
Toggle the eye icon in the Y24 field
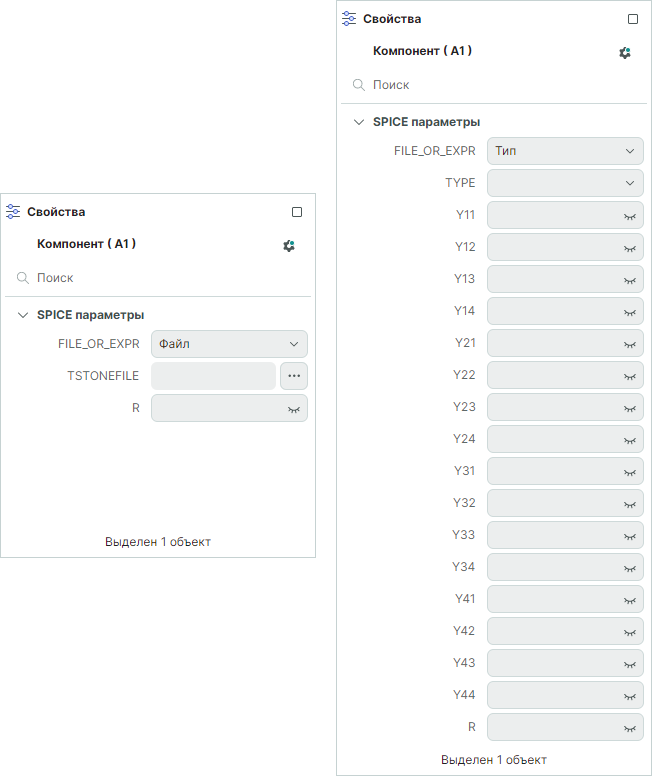[630, 439]
